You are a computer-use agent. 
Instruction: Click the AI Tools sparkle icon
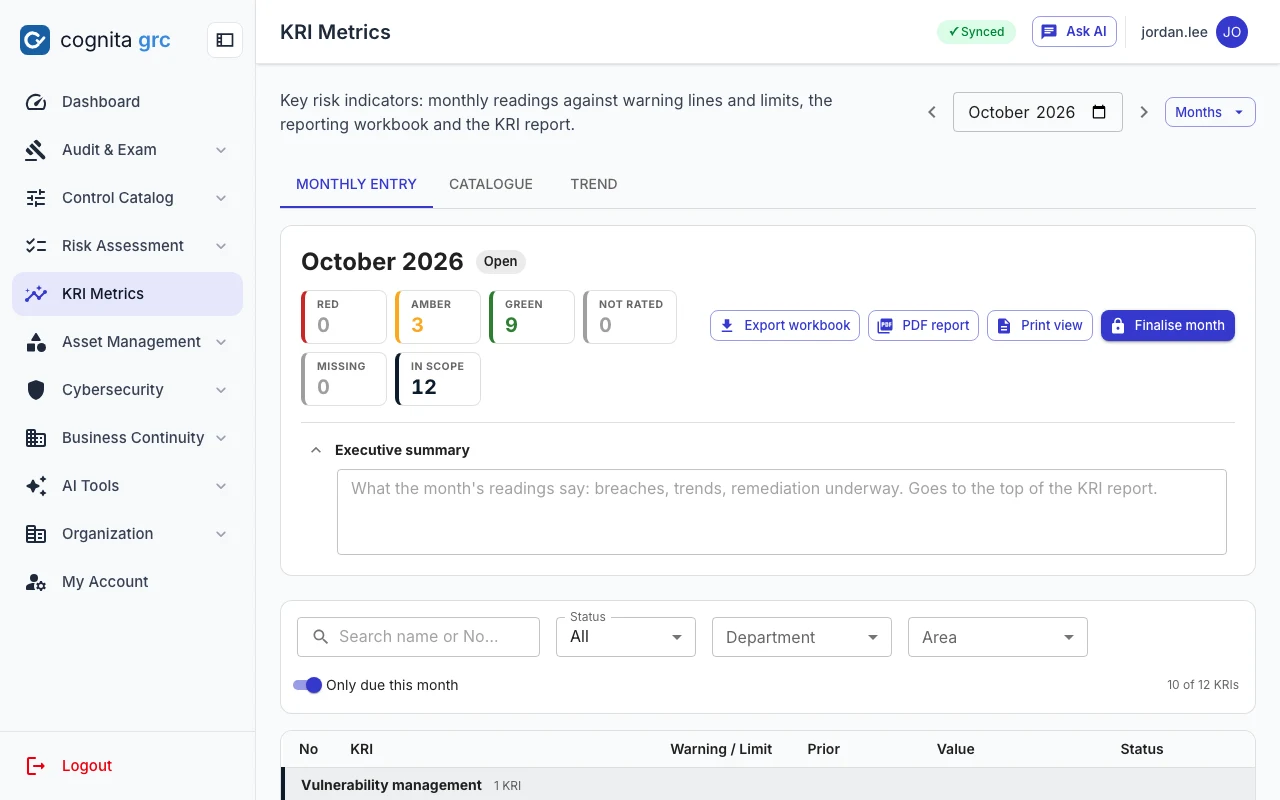(36, 486)
